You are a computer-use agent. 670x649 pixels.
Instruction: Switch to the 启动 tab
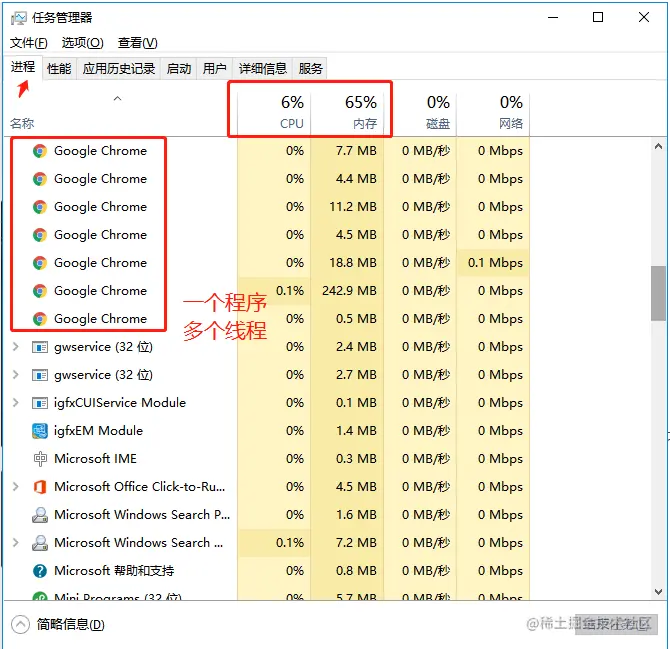tap(179, 68)
